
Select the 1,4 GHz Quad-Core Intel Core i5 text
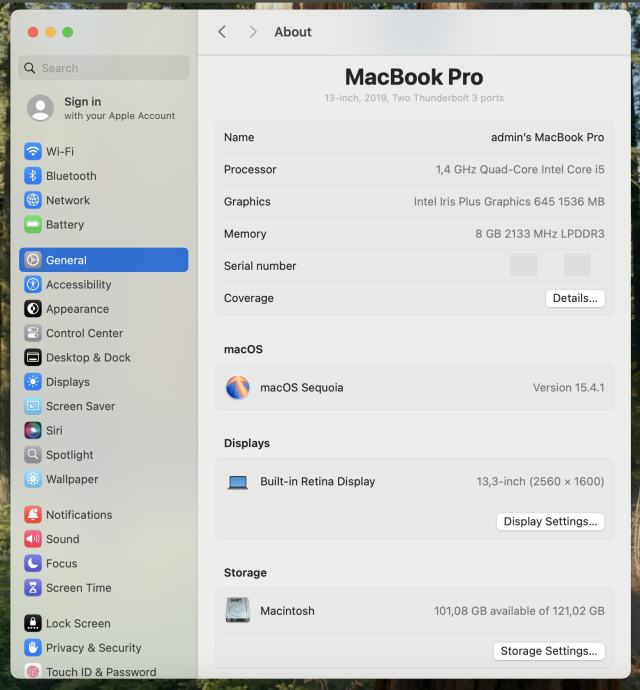coord(520,169)
